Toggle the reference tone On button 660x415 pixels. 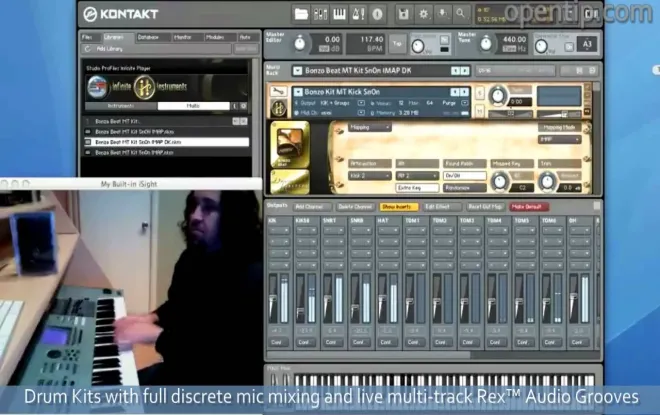coord(569,47)
